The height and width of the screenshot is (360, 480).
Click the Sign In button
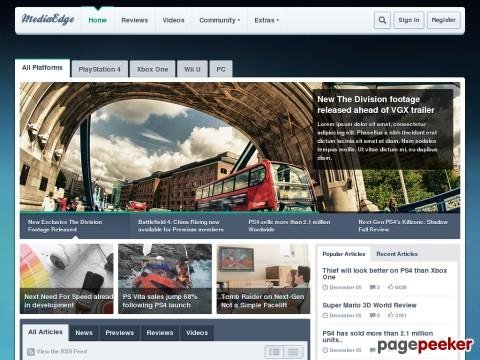409,20
